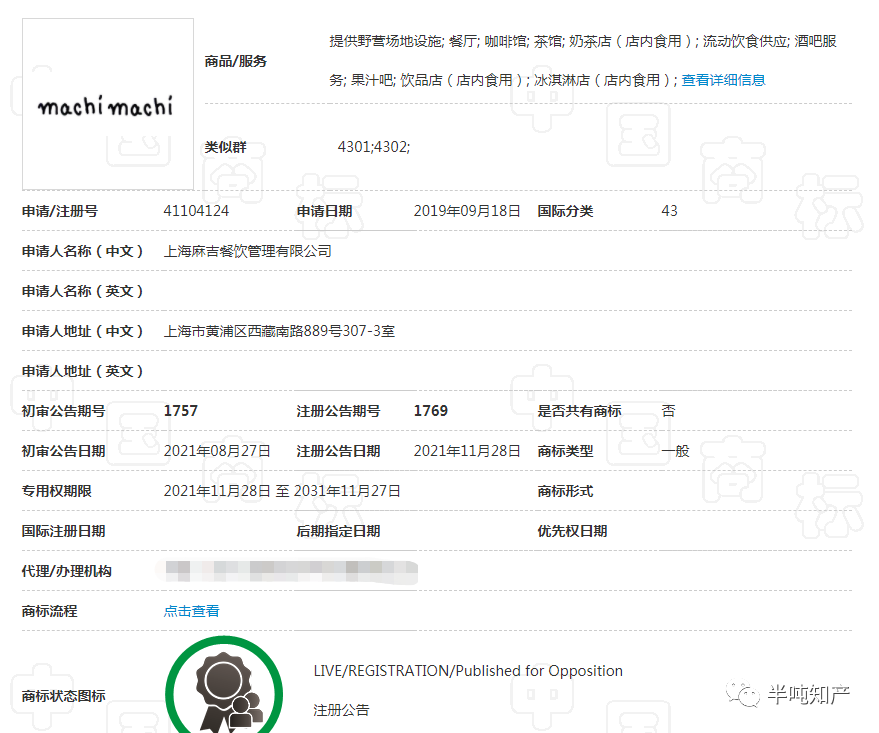
Task: Select the address 上海市黄浦区西藏南路889号307-3室
Action: coord(279,331)
